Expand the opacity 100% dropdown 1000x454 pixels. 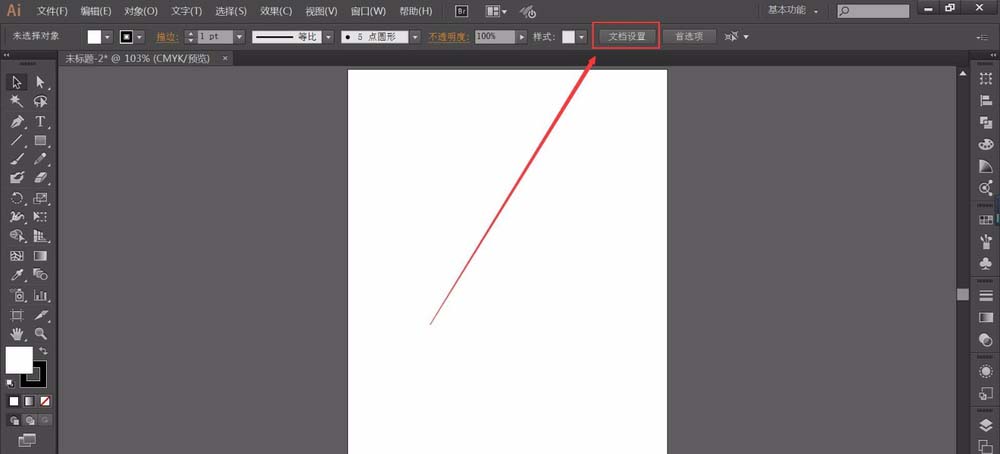tap(521, 36)
